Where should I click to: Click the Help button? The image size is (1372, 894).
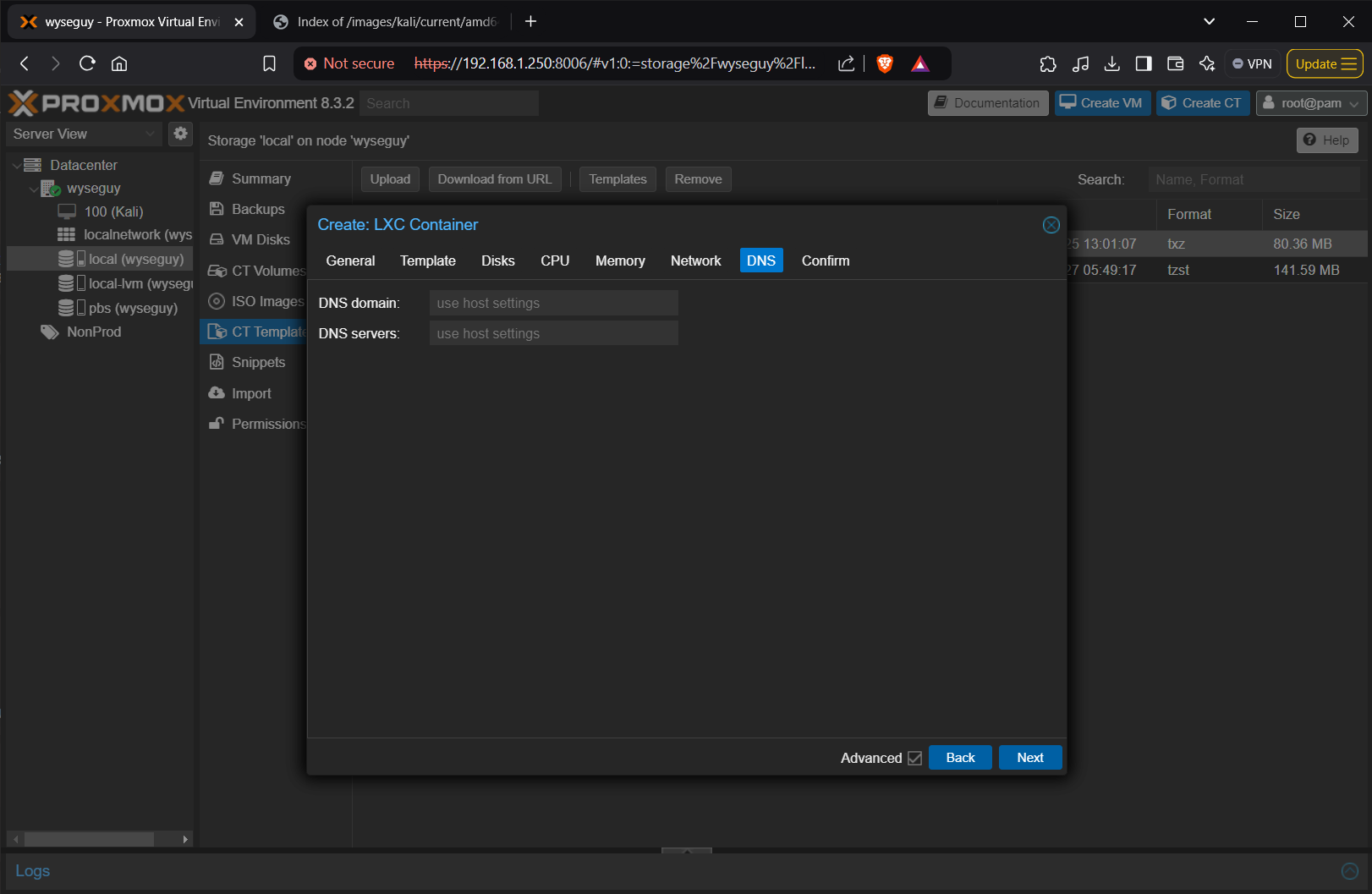1327,140
